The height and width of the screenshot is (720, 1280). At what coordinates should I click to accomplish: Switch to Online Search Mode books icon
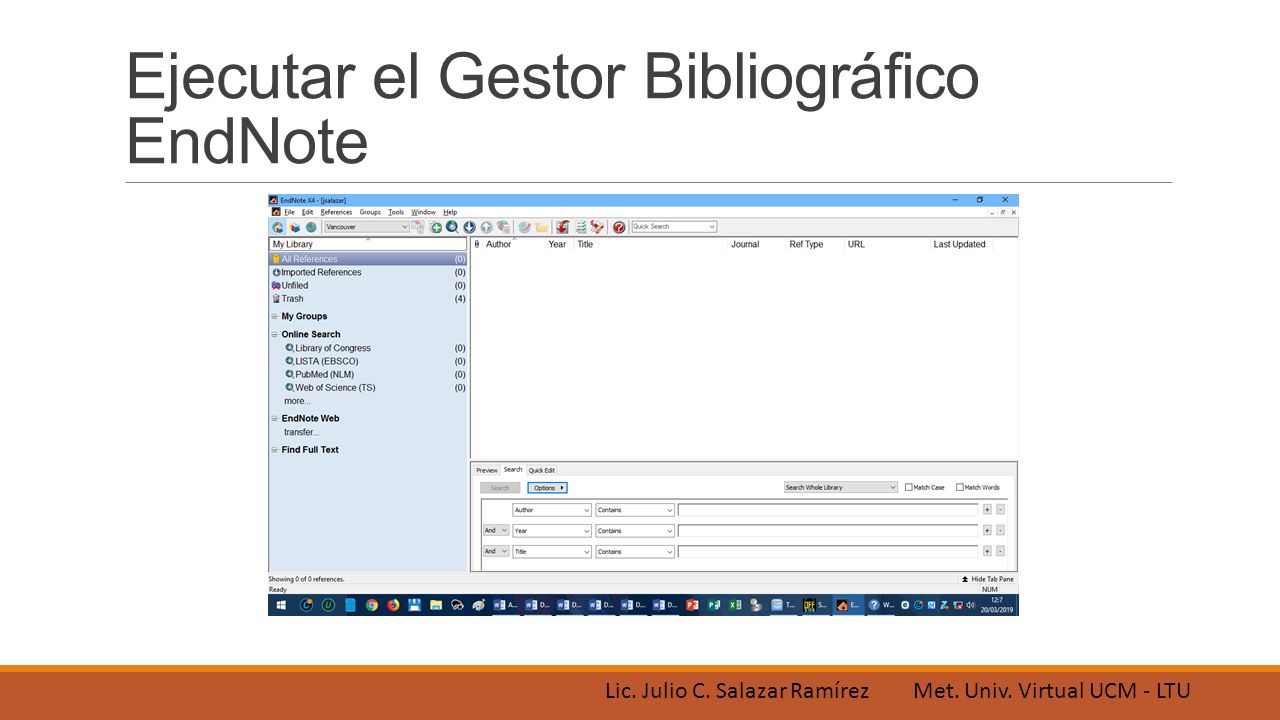(294, 227)
